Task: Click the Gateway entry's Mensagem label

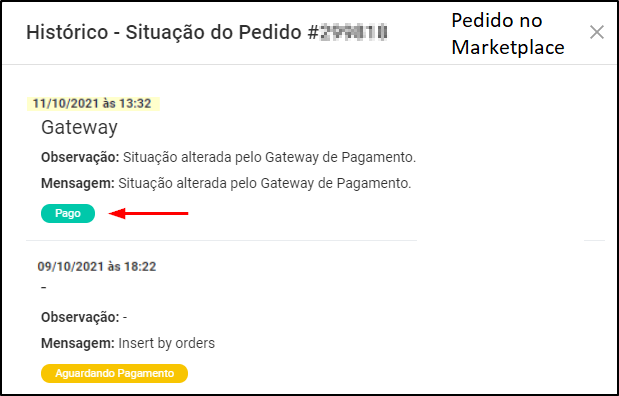Action: click(78, 184)
